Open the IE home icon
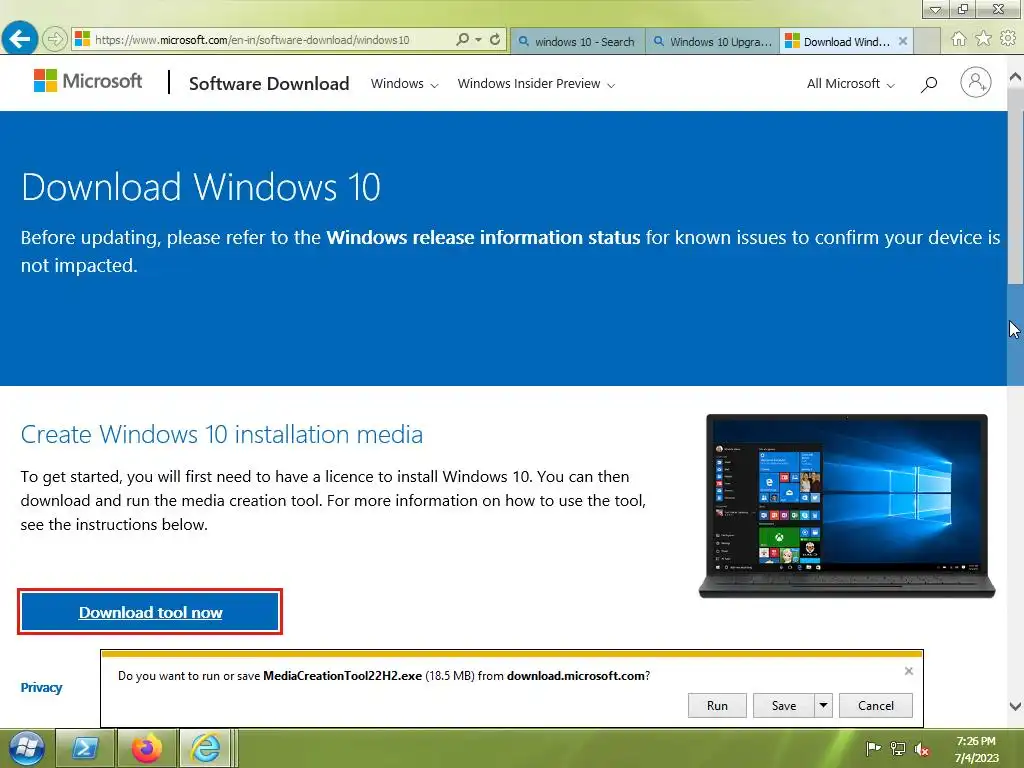 958,39
